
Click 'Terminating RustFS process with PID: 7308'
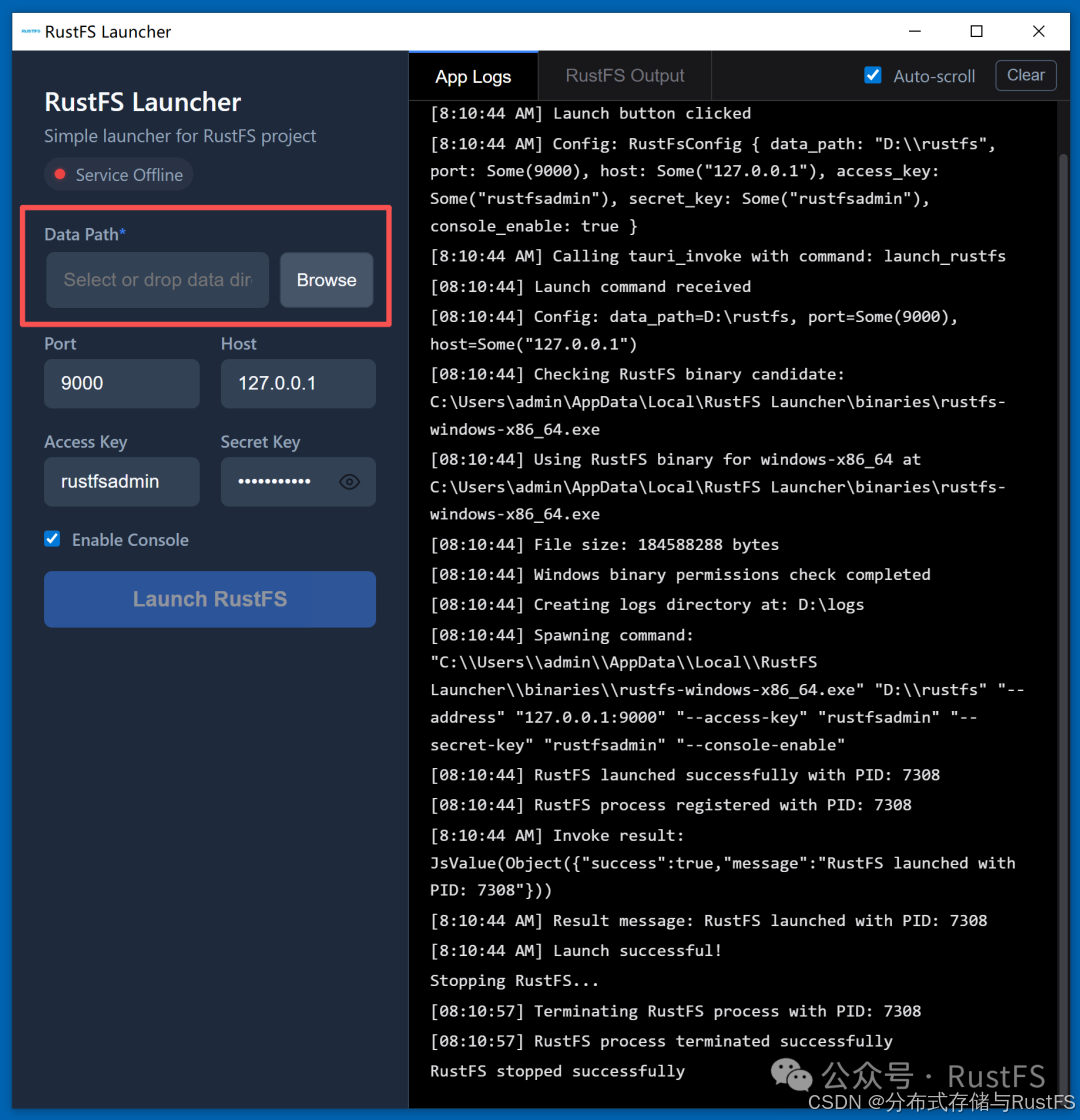coord(676,1011)
